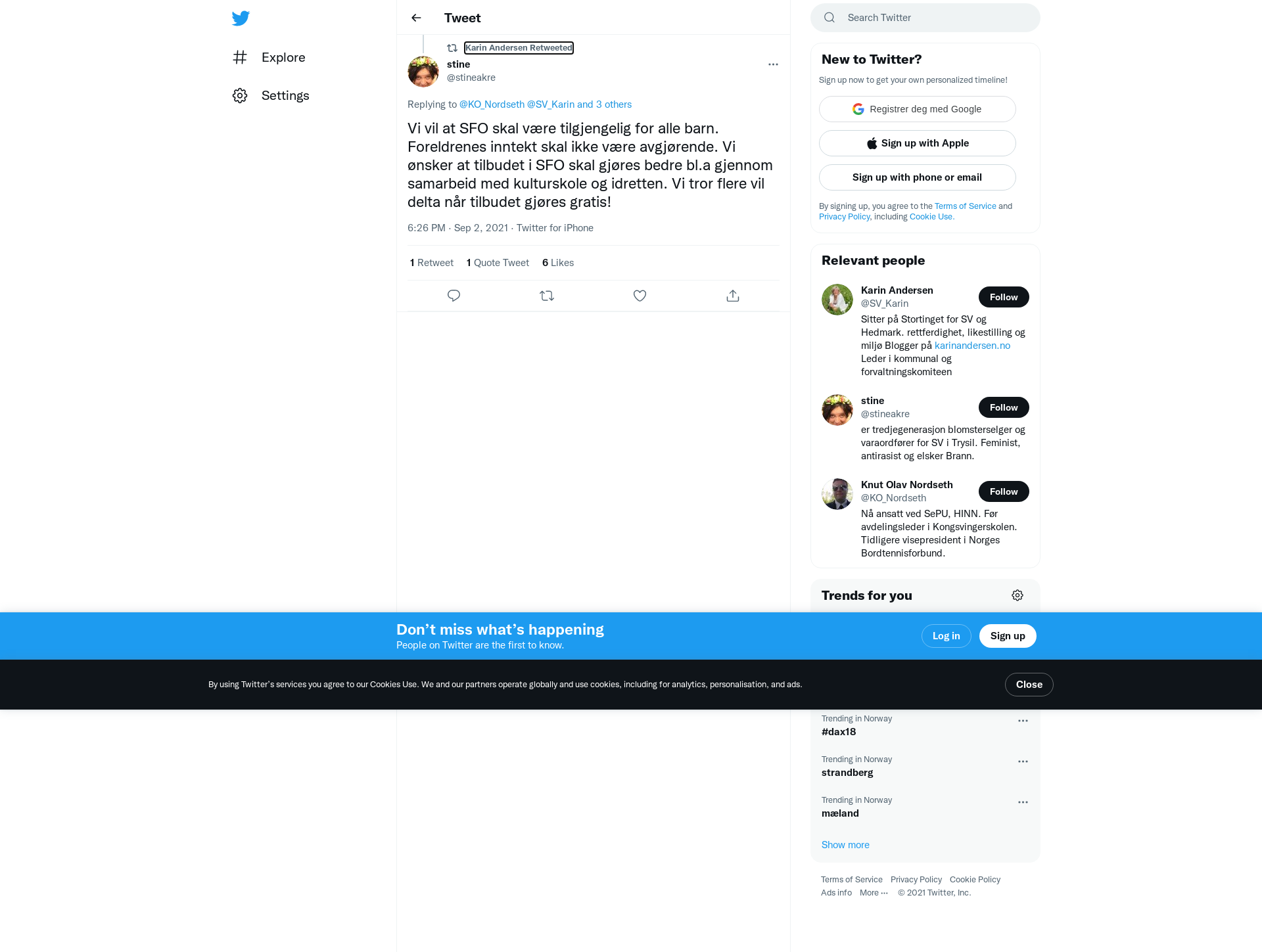Follow Karin Andersen
This screenshot has width=1262, height=952.
[1004, 297]
